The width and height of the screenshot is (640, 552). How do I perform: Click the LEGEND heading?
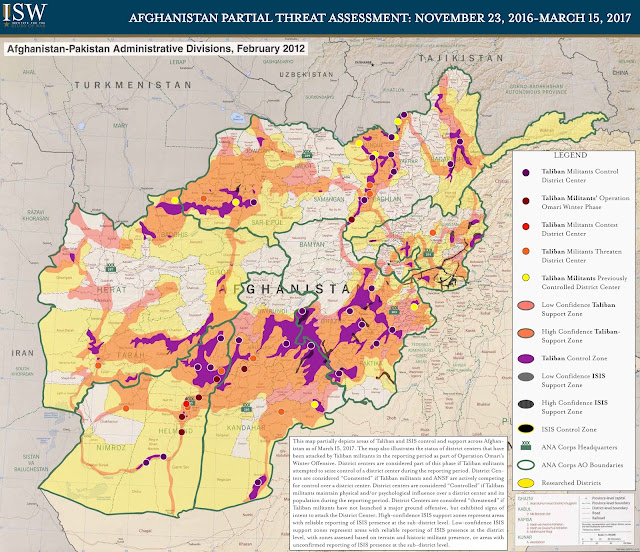[x=570, y=155]
